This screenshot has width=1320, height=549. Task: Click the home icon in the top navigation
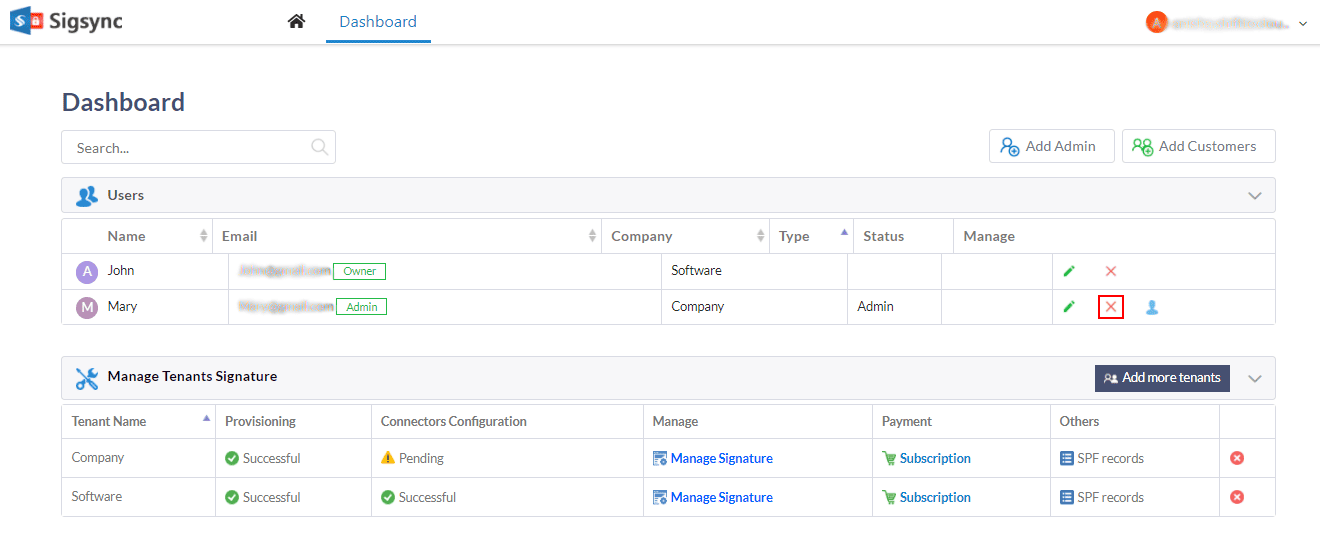(296, 21)
